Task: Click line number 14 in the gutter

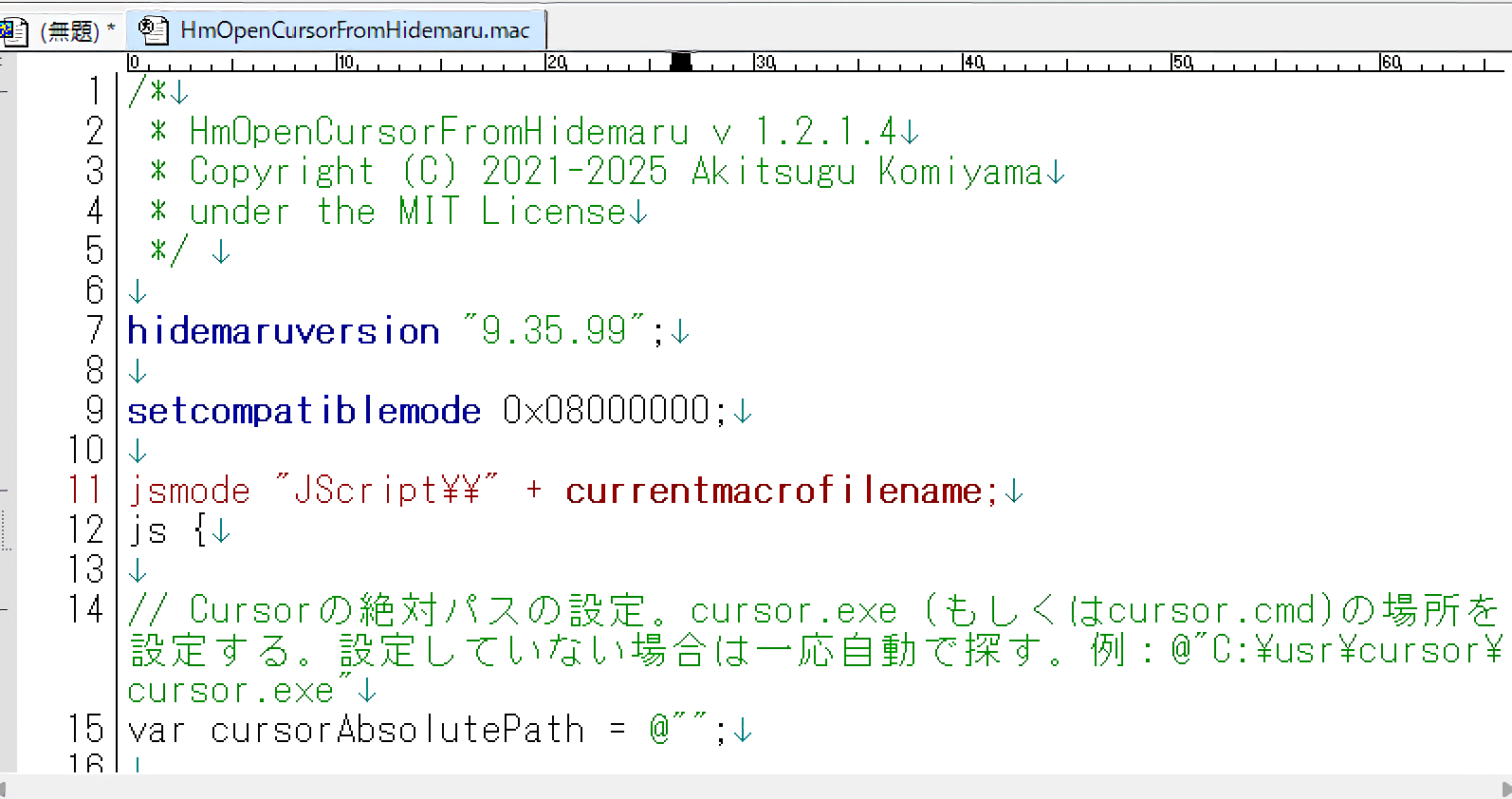Action: coord(85,610)
